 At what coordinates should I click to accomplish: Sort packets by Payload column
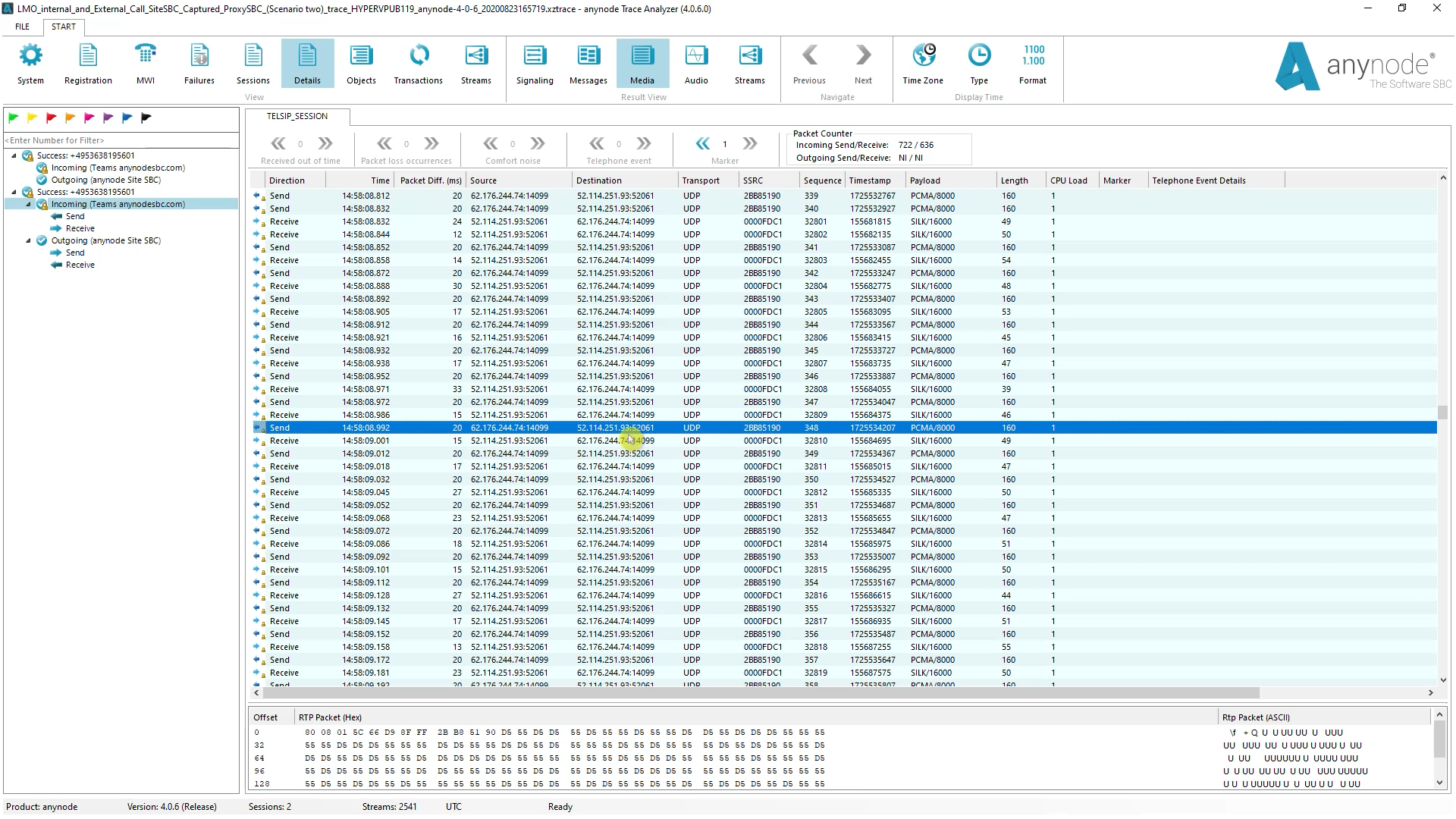pos(950,180)
